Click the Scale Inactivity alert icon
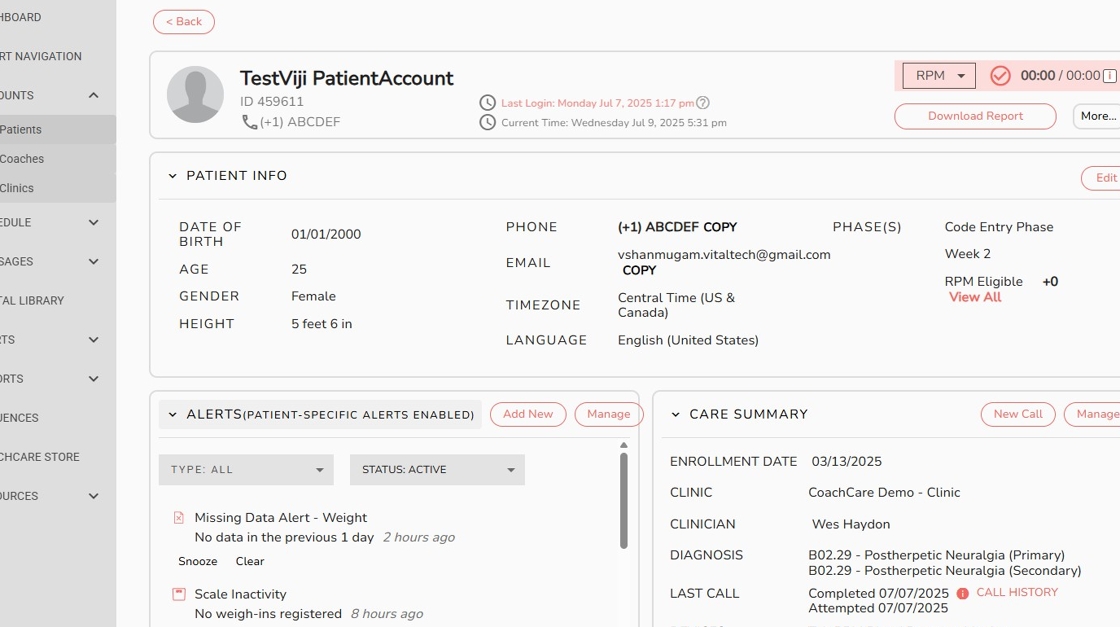Screen dimensions: 1120x627 (x=179, y=594)
